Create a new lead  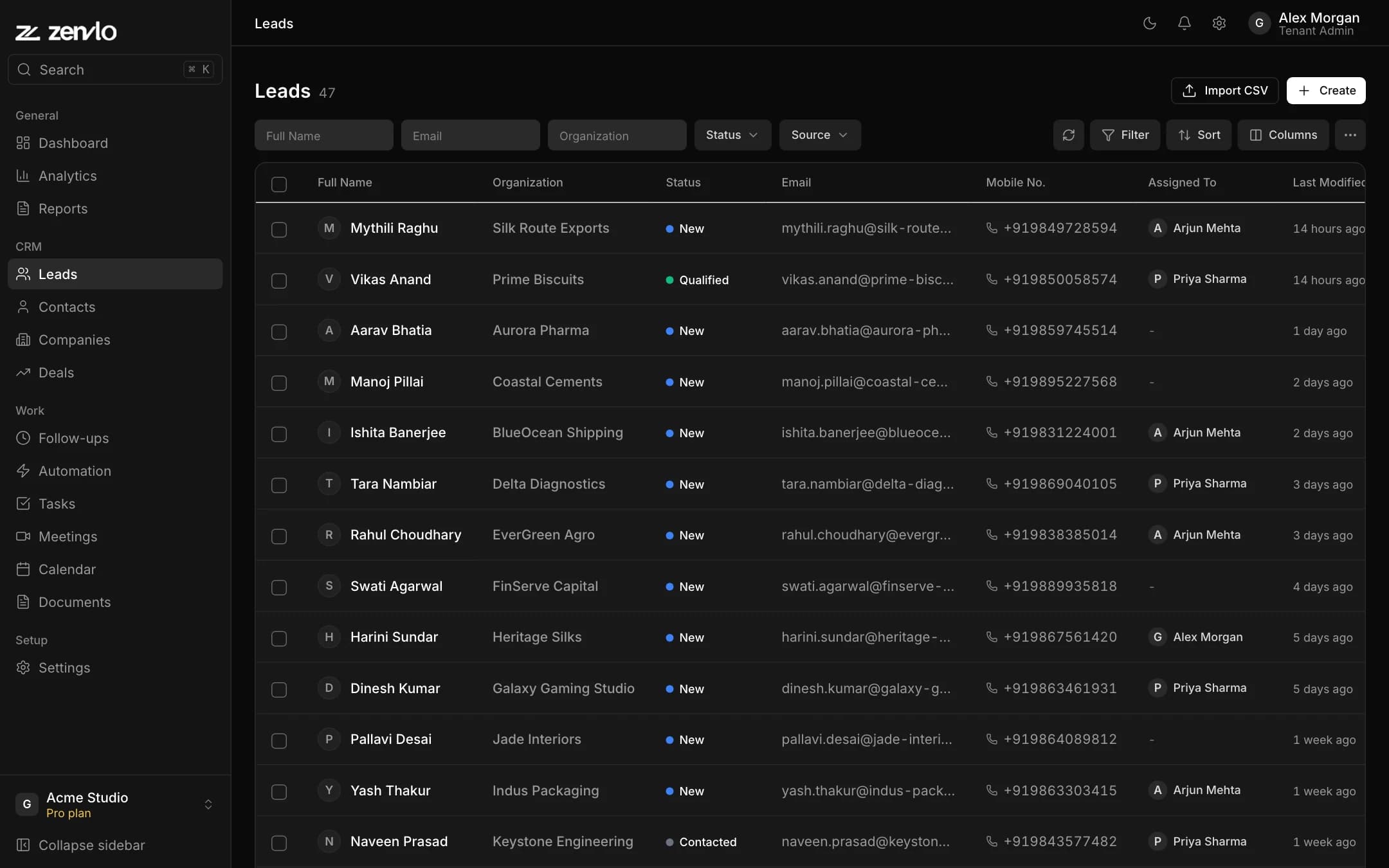click(1326, 91)
